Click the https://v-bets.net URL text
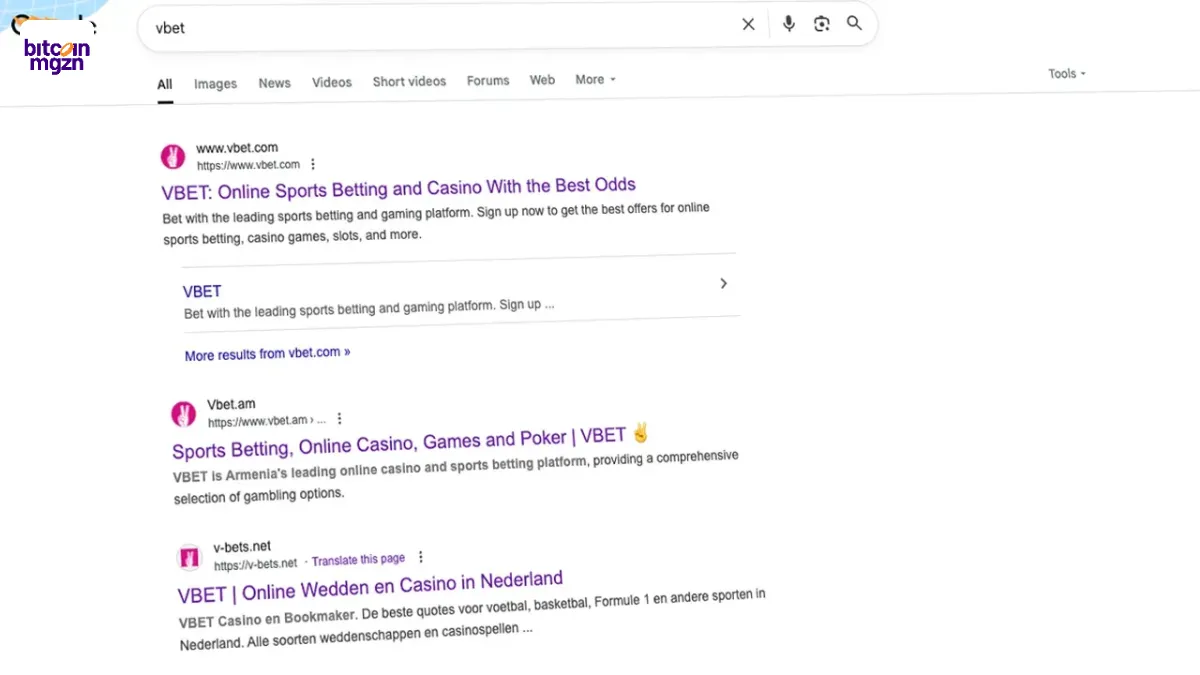Image resolution: width=1200 pixels, height=675 pixels. point(256,564)
